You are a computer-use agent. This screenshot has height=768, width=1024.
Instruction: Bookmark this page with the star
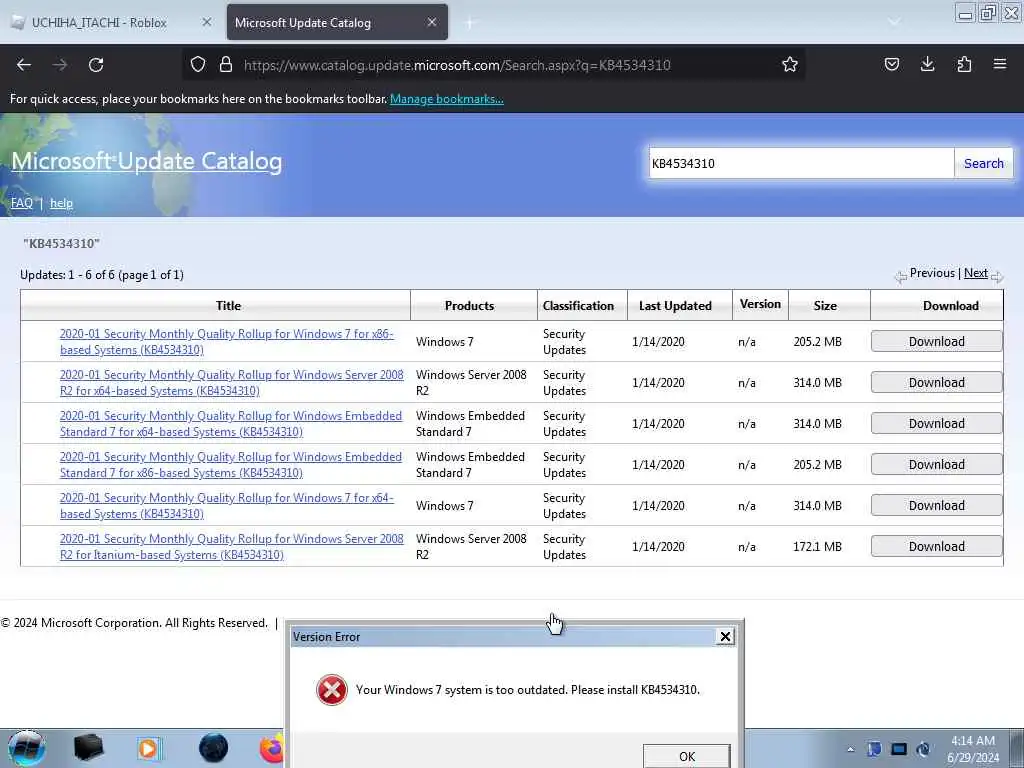coord(790,64)
